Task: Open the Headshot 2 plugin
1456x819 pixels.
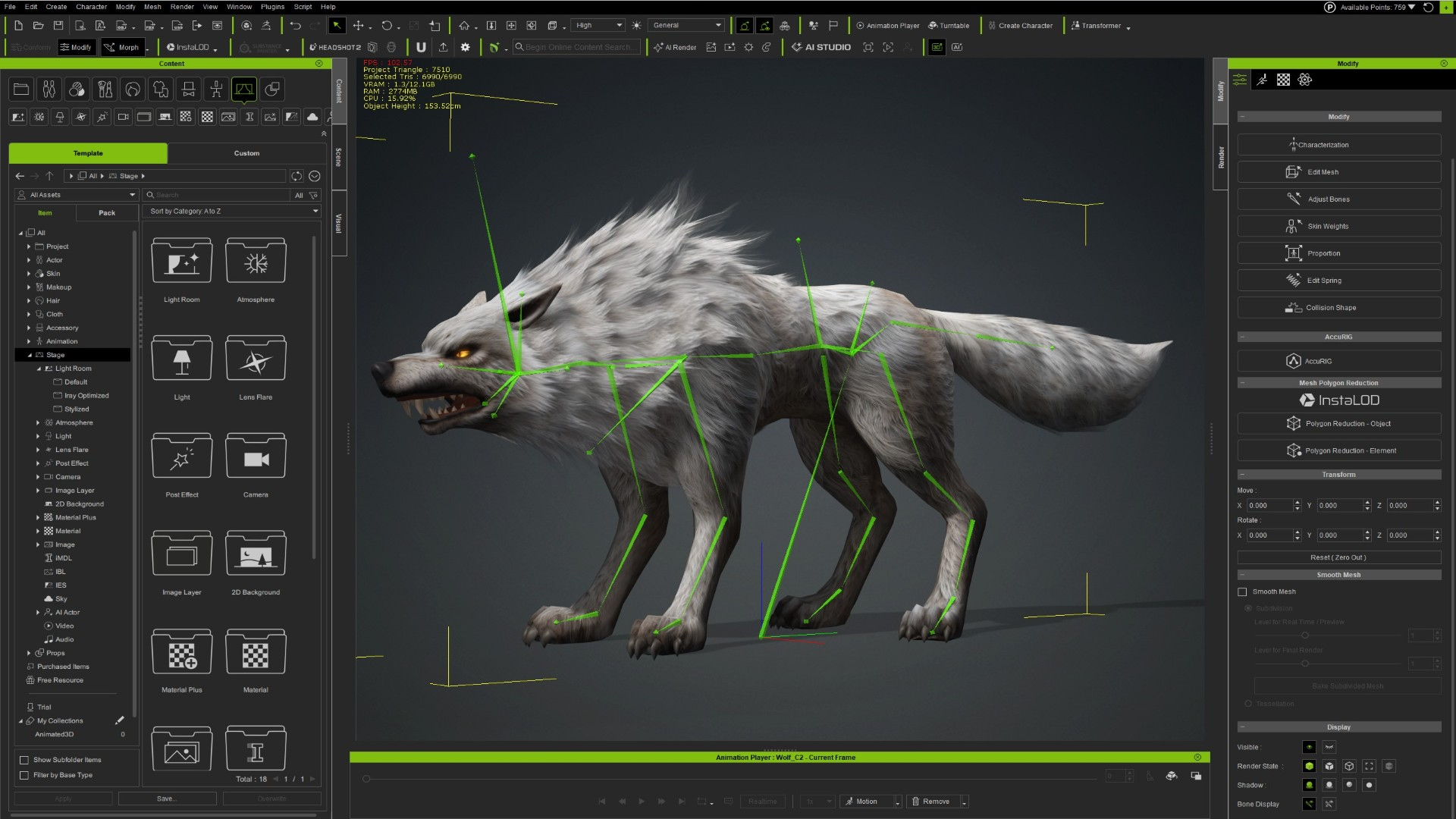Action: pyautogui.click(x=334, y=47)
